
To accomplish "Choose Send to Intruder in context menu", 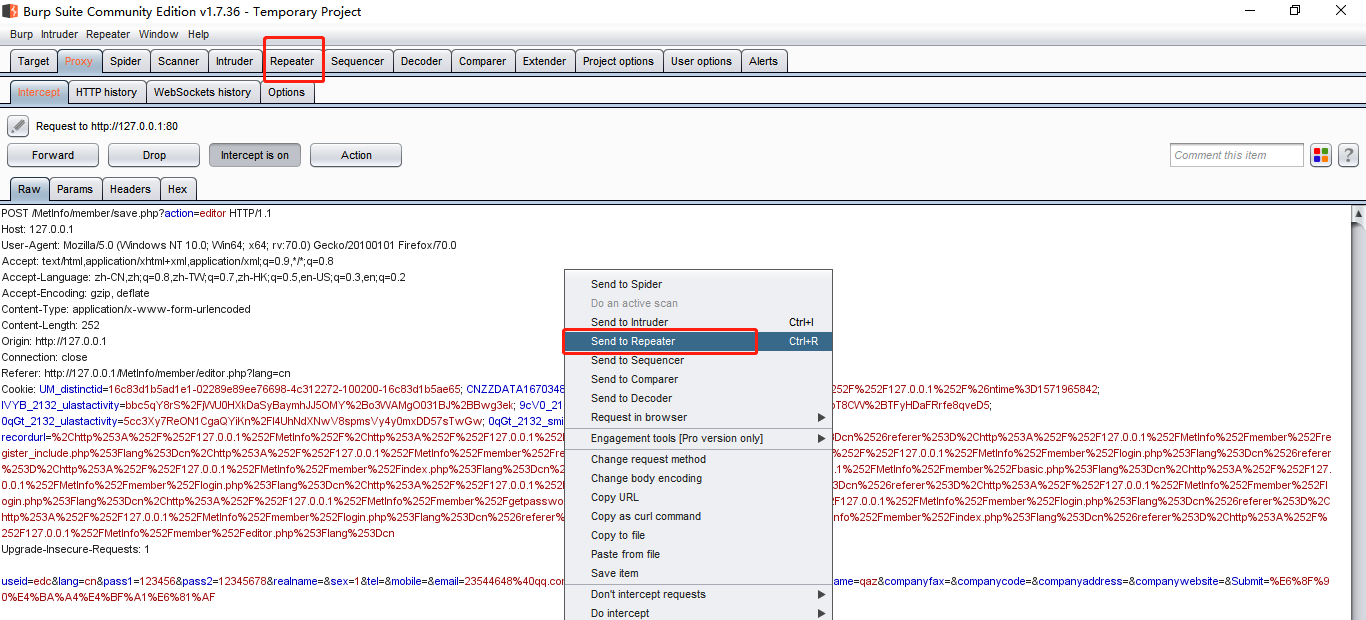I will [698, 322].
